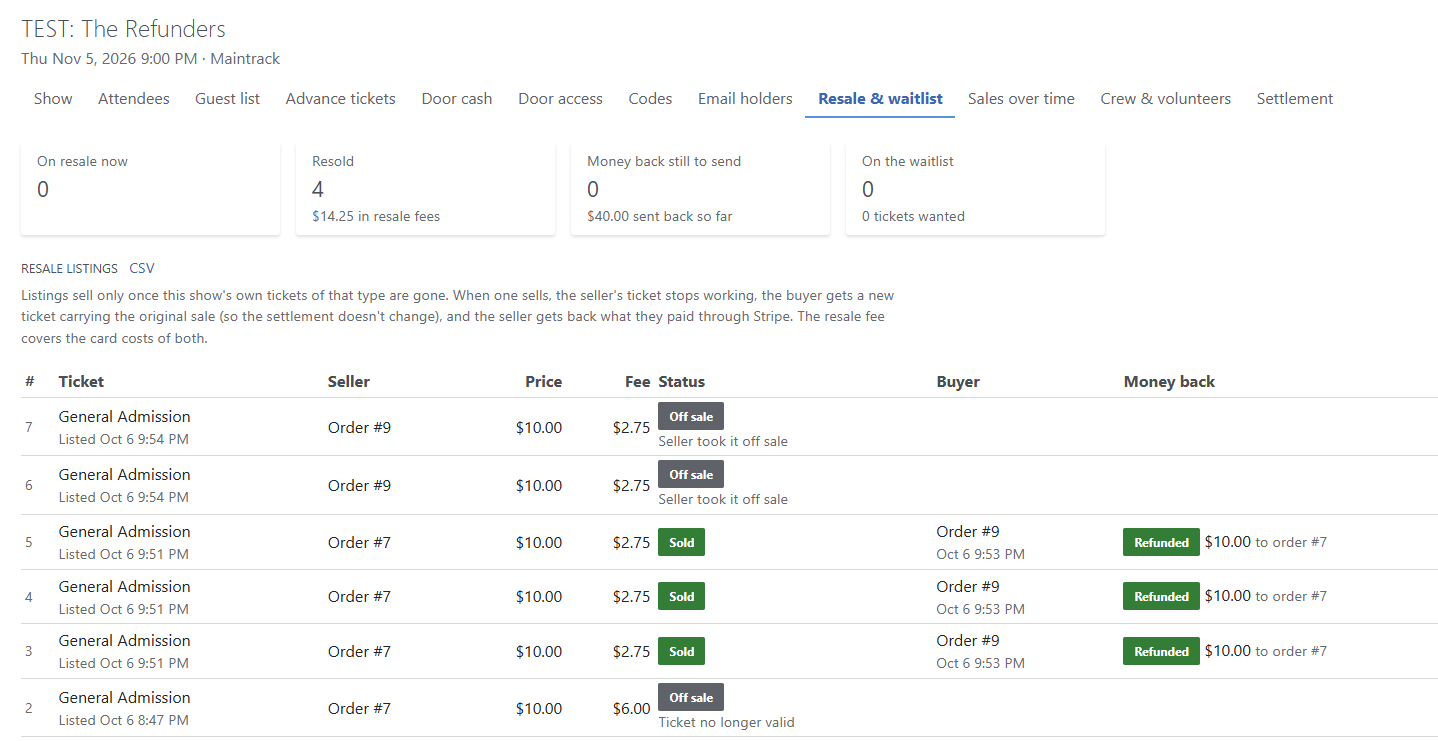
Task: Click the "TEST: The Refunders" show title
Action: [x=124, y=29]
